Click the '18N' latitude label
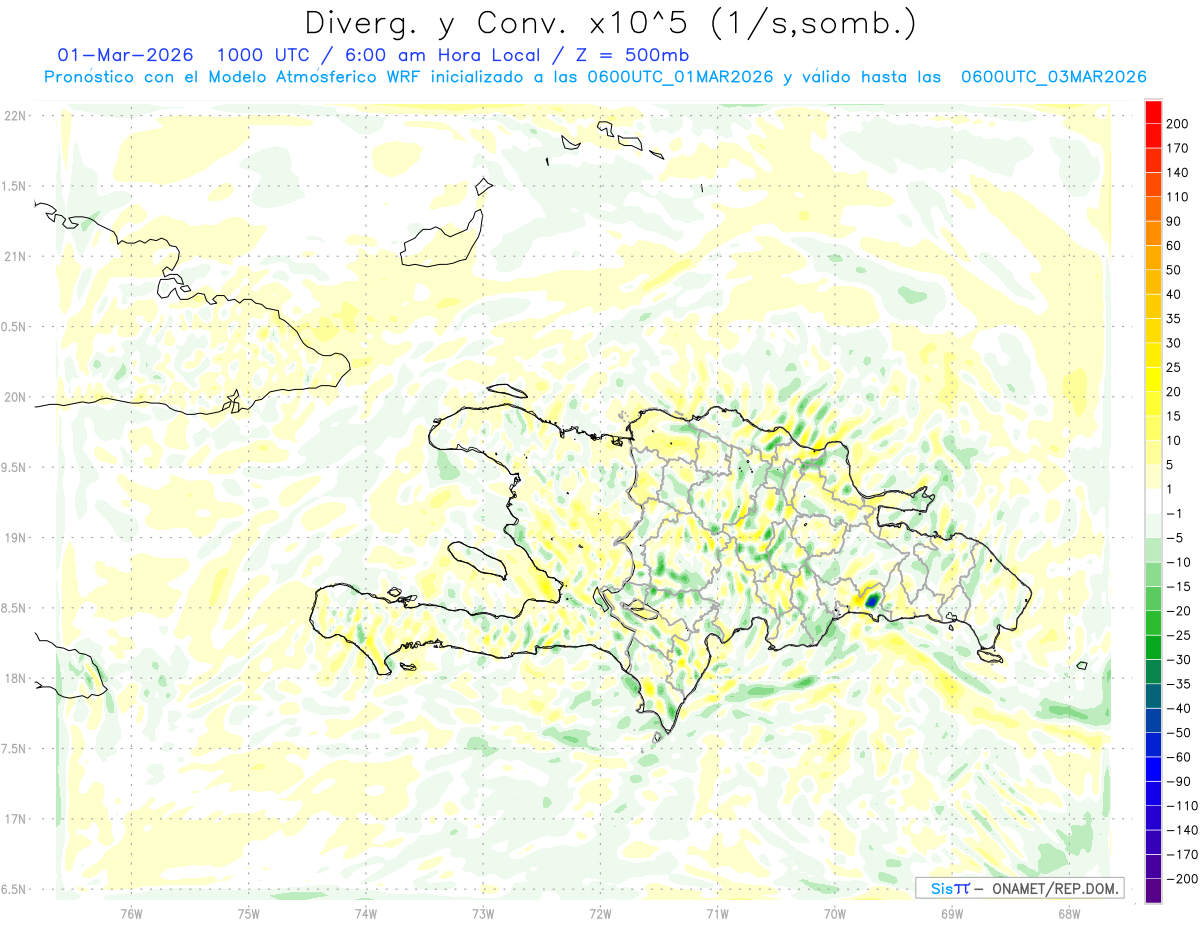This screenshot has height=927, width=1200. 14,678
